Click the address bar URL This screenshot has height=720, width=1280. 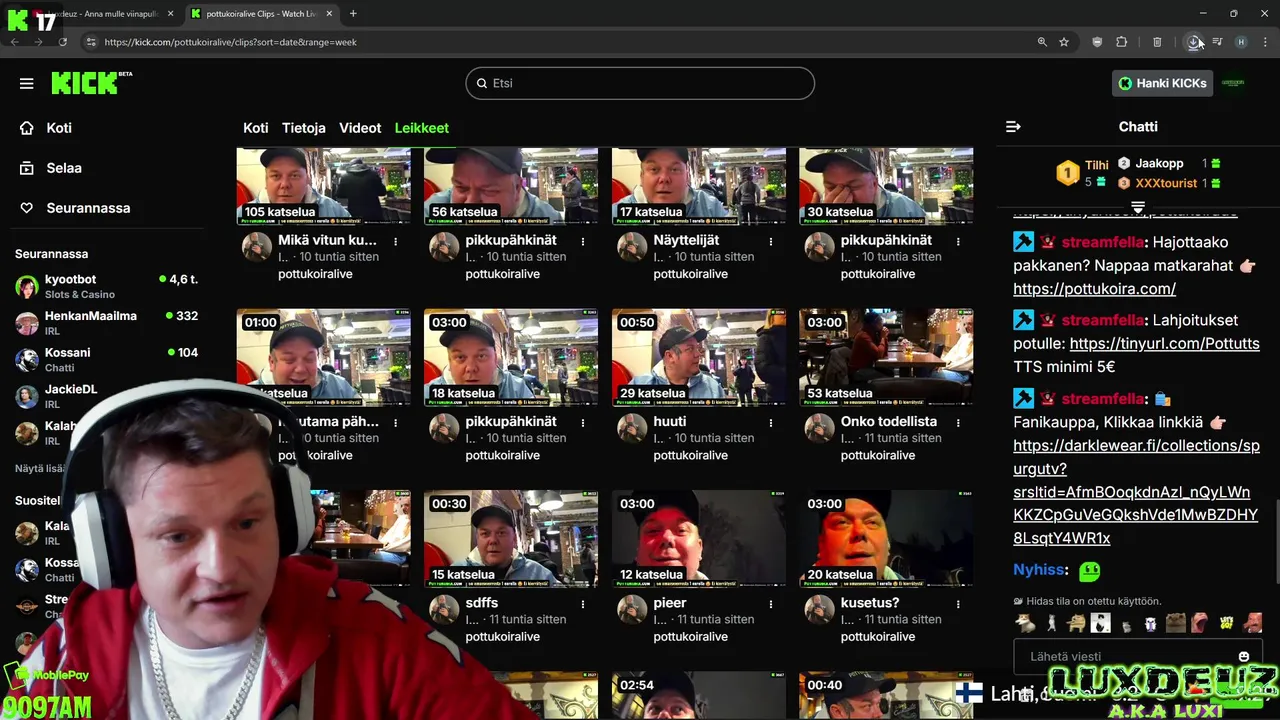[230, 42]
